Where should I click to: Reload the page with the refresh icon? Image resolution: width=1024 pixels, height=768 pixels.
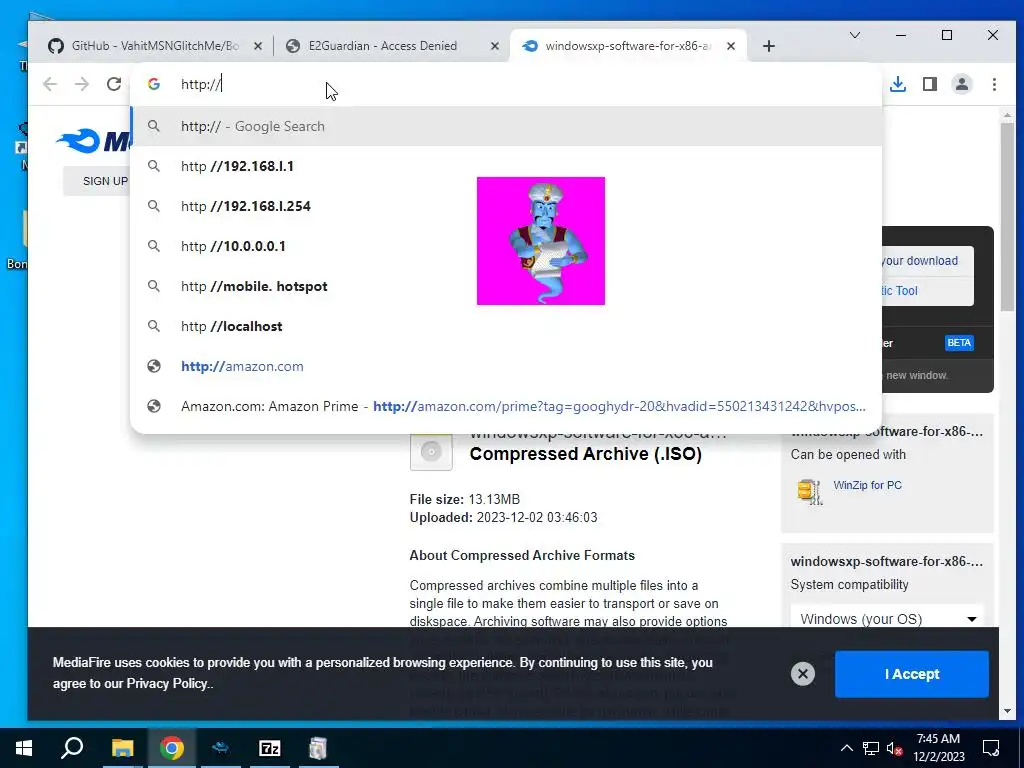(114, 84)
